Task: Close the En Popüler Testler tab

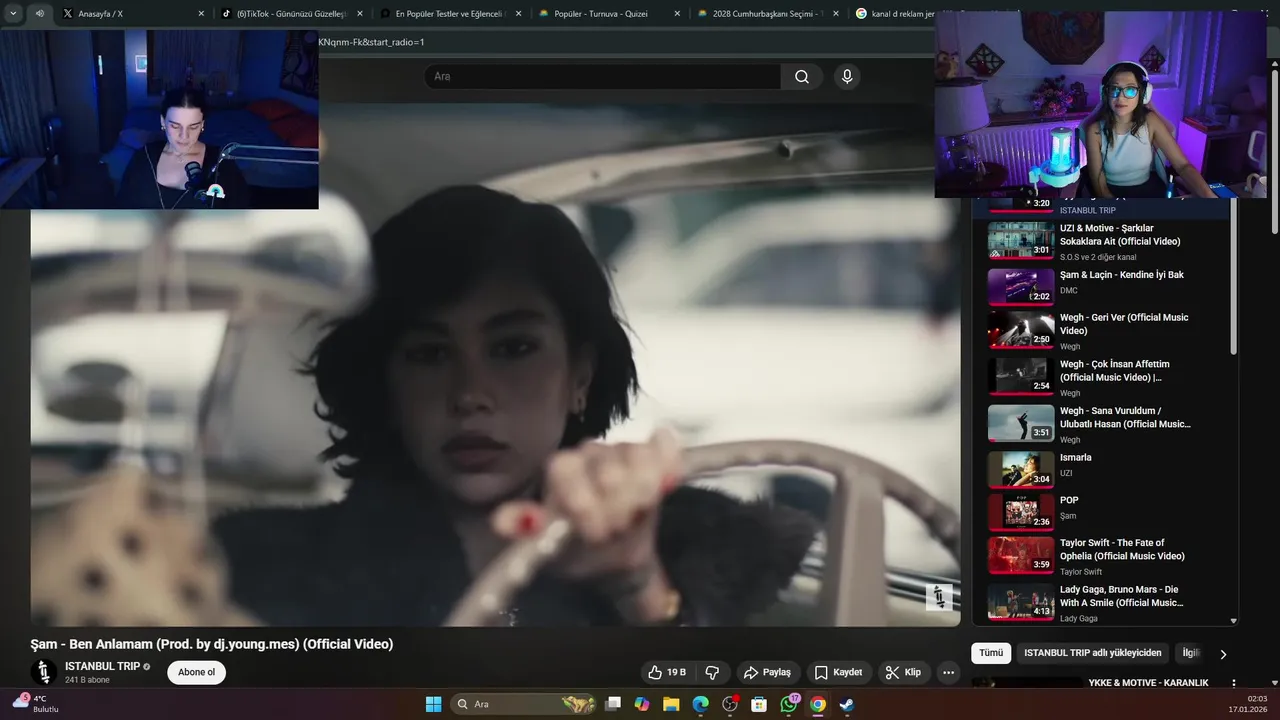Action: (519, 14)
